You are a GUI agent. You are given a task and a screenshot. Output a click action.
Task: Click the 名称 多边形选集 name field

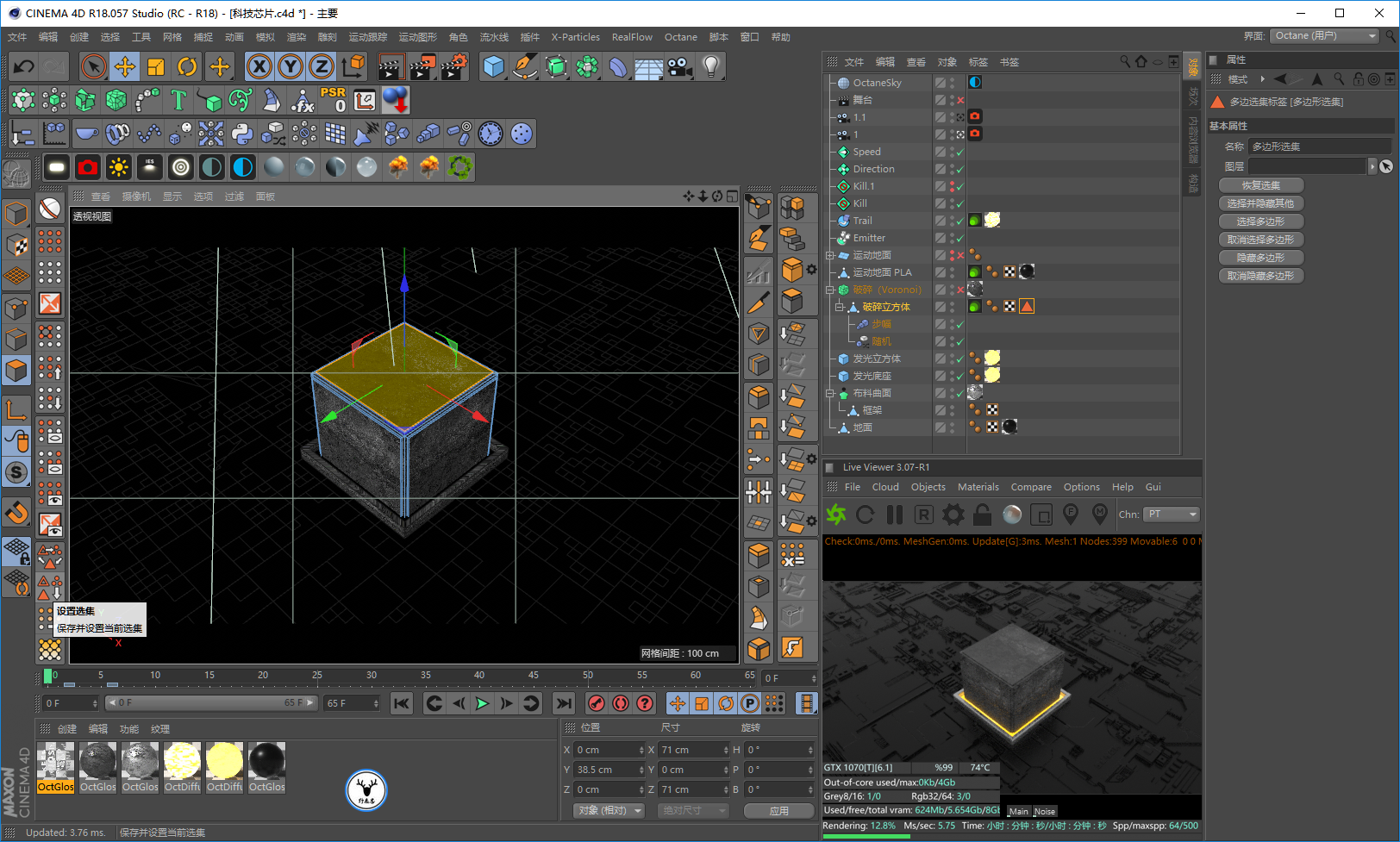tap(1321, 147)
